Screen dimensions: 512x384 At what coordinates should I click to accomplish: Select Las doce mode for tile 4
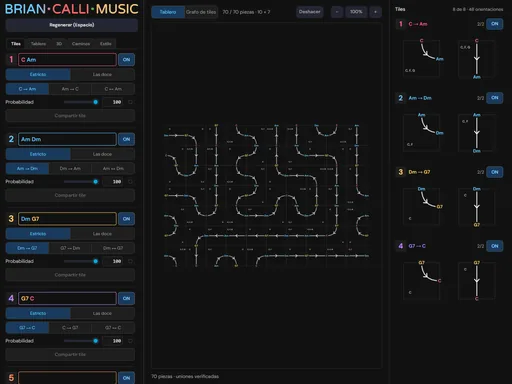click(x=102, y=313)
